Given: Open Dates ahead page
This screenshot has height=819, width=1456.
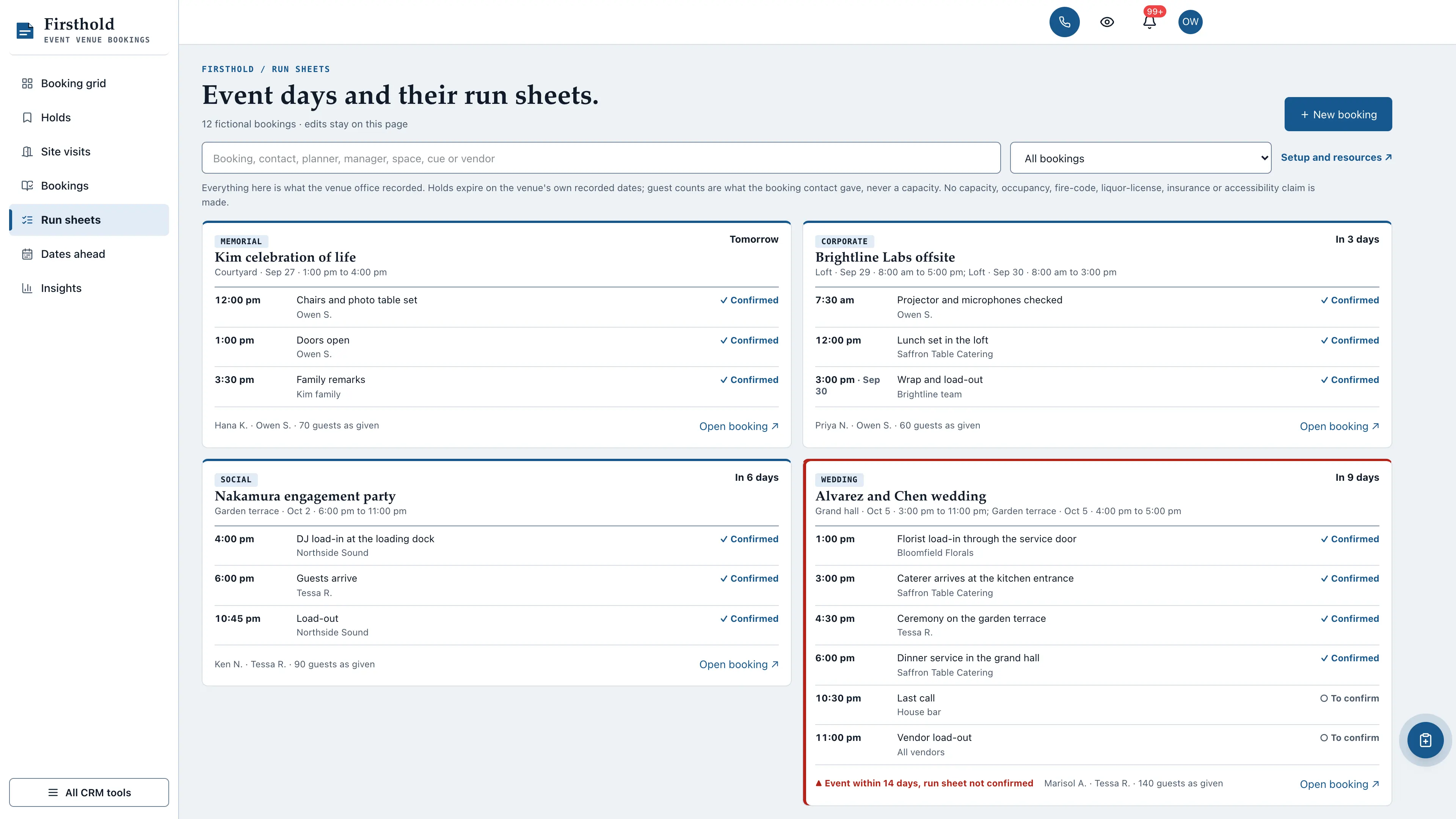Looking at the screenshot, I should pyautogui.click(x=73, y=254).
